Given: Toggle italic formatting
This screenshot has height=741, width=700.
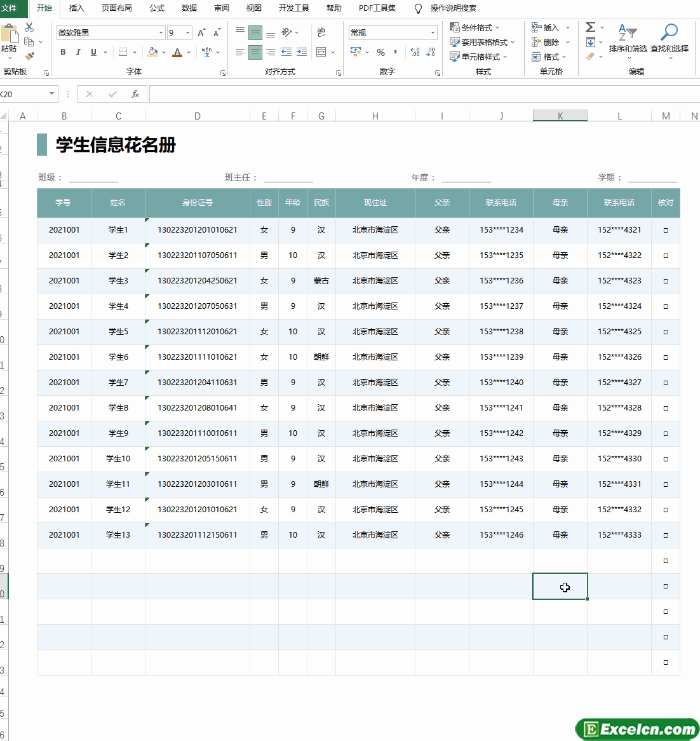Looking at the screenshot, I should pyautogui.click(x=78, y=52).
